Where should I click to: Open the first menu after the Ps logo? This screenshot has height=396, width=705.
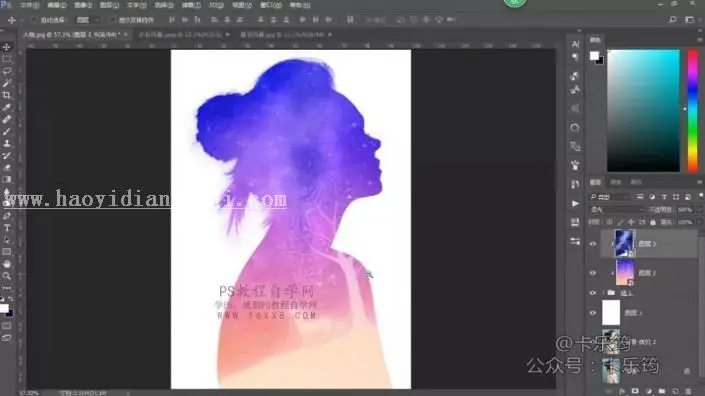29,5
